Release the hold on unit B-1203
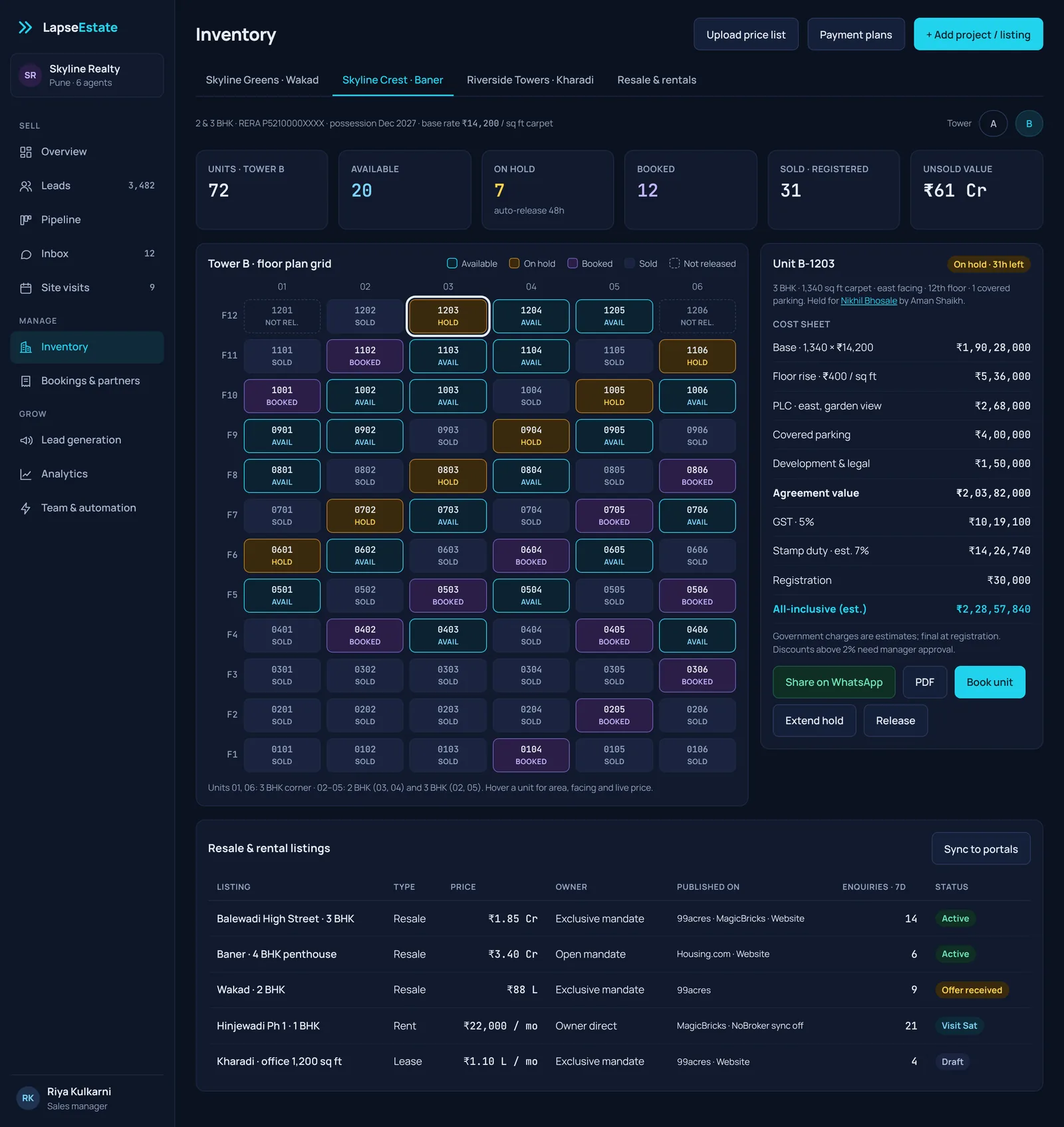Viewport: 1064px width, 1127px height. point(895,721)
